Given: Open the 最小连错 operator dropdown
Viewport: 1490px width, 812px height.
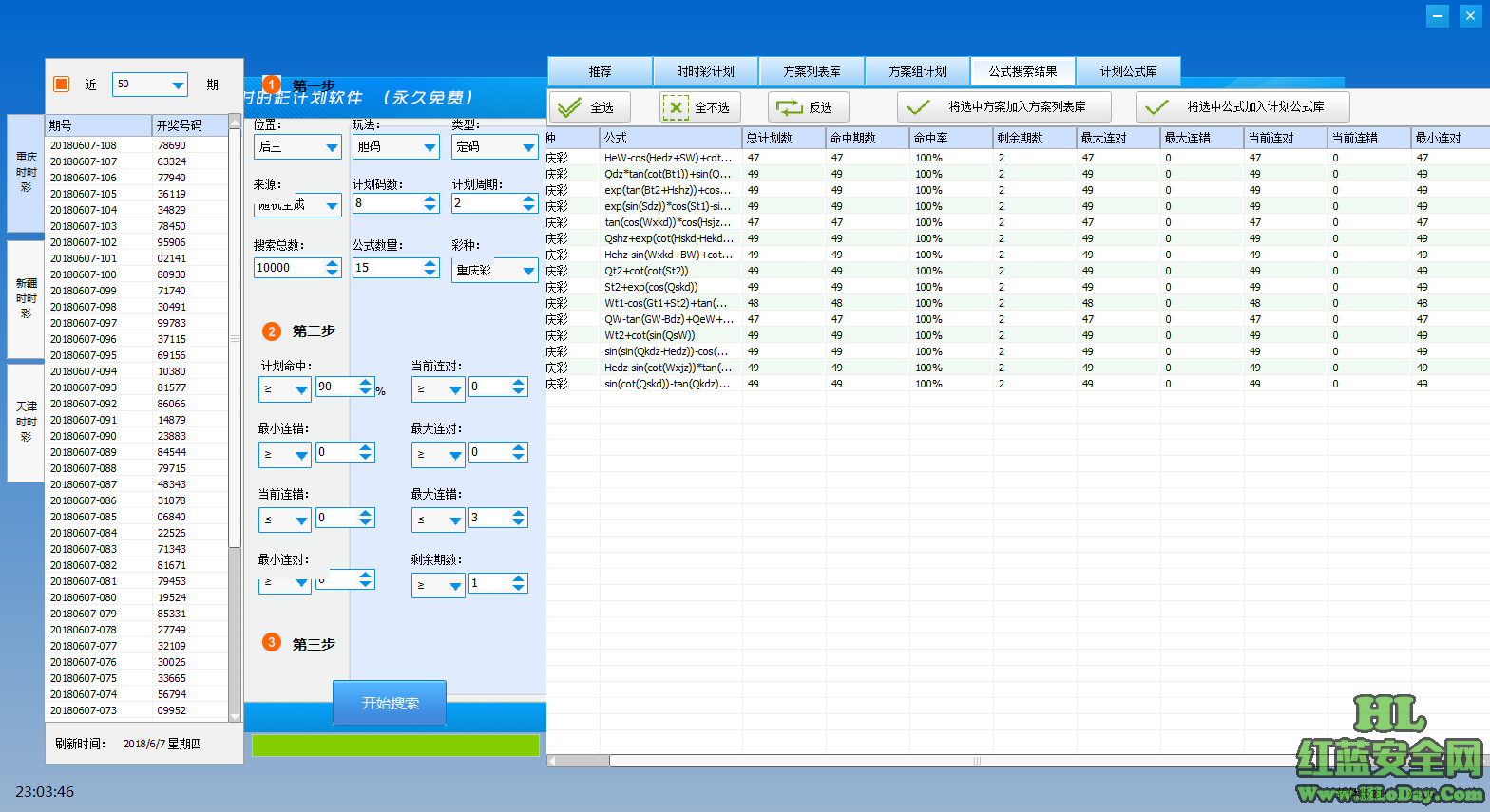Looking at the screenshot, I should tap(285, 454).
